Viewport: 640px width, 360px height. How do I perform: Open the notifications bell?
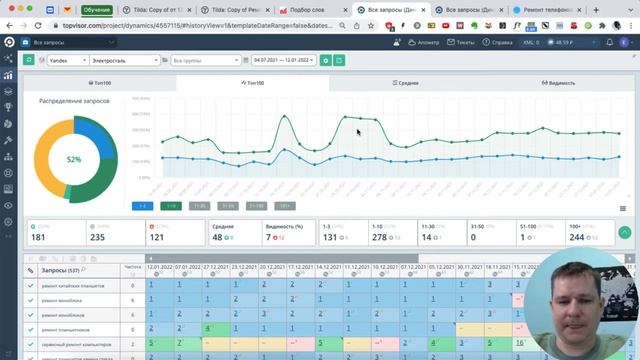(609, 42)
